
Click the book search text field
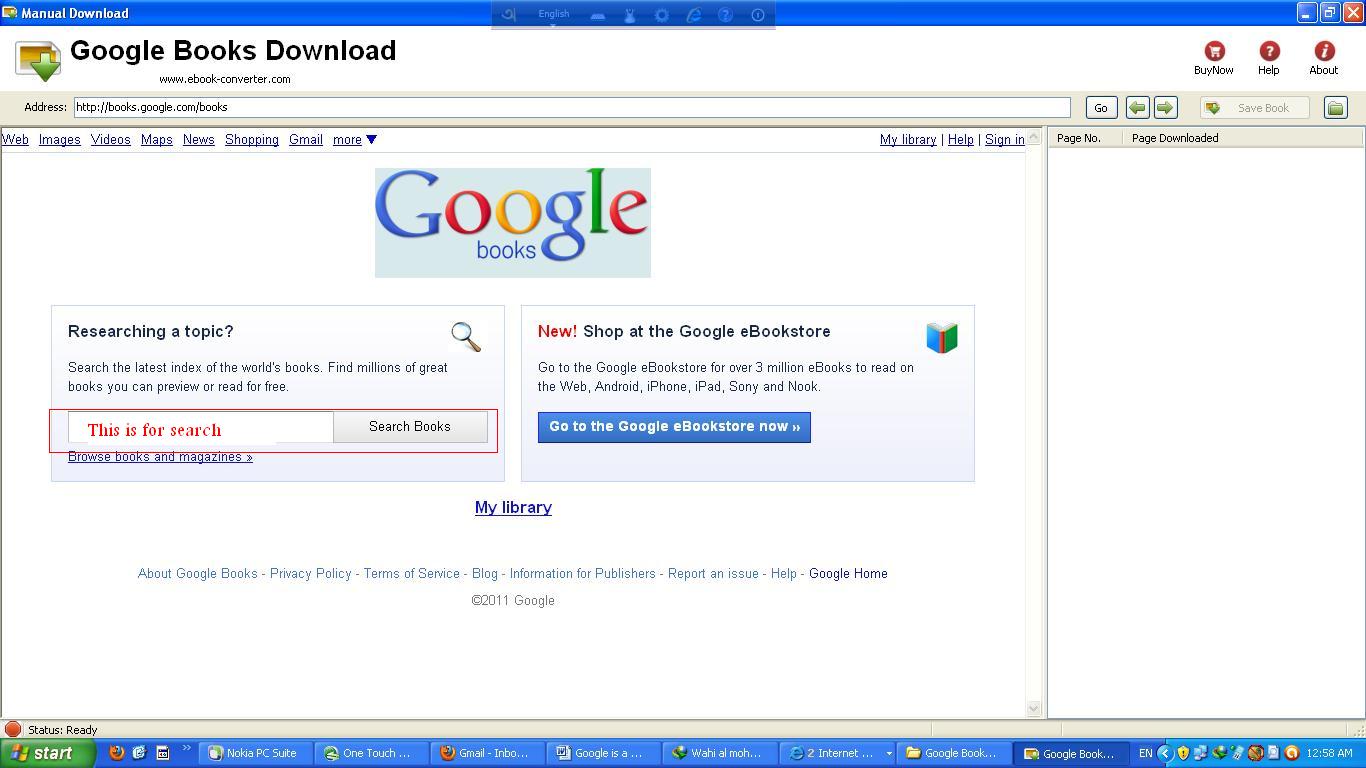(x=200, y=427)
